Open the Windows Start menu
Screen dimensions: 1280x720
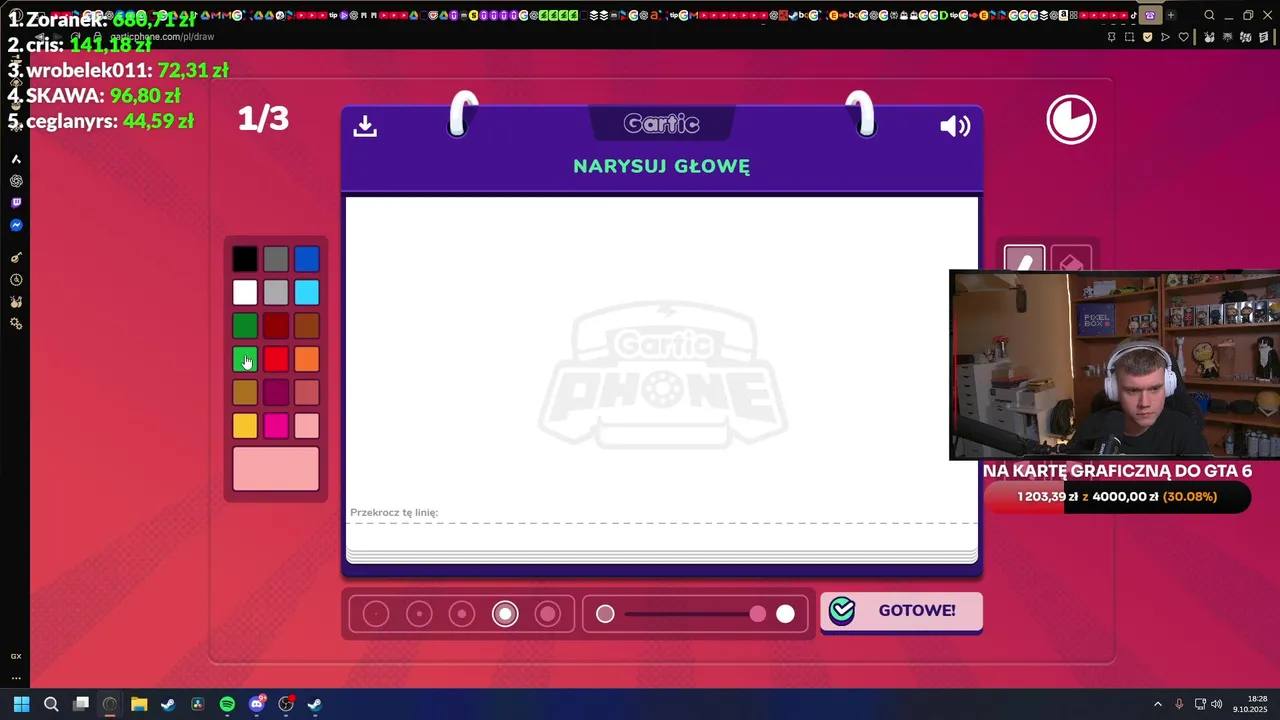[21, 704]
